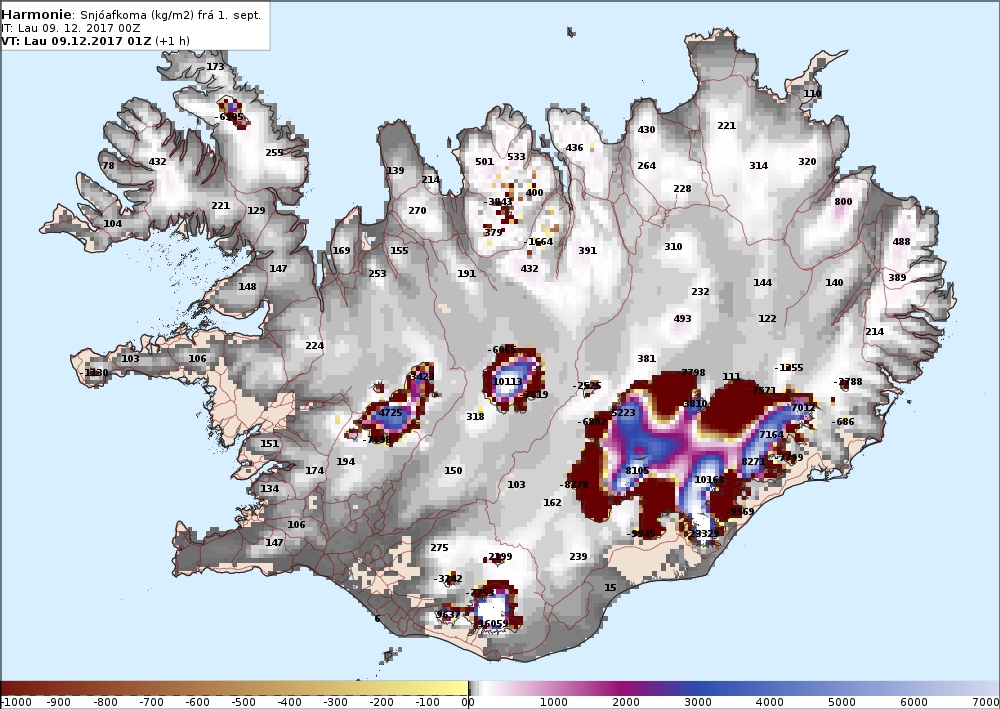Click the snow value 173 on the map
Viewport: 1000px width, 709px height.
(216, 66)
